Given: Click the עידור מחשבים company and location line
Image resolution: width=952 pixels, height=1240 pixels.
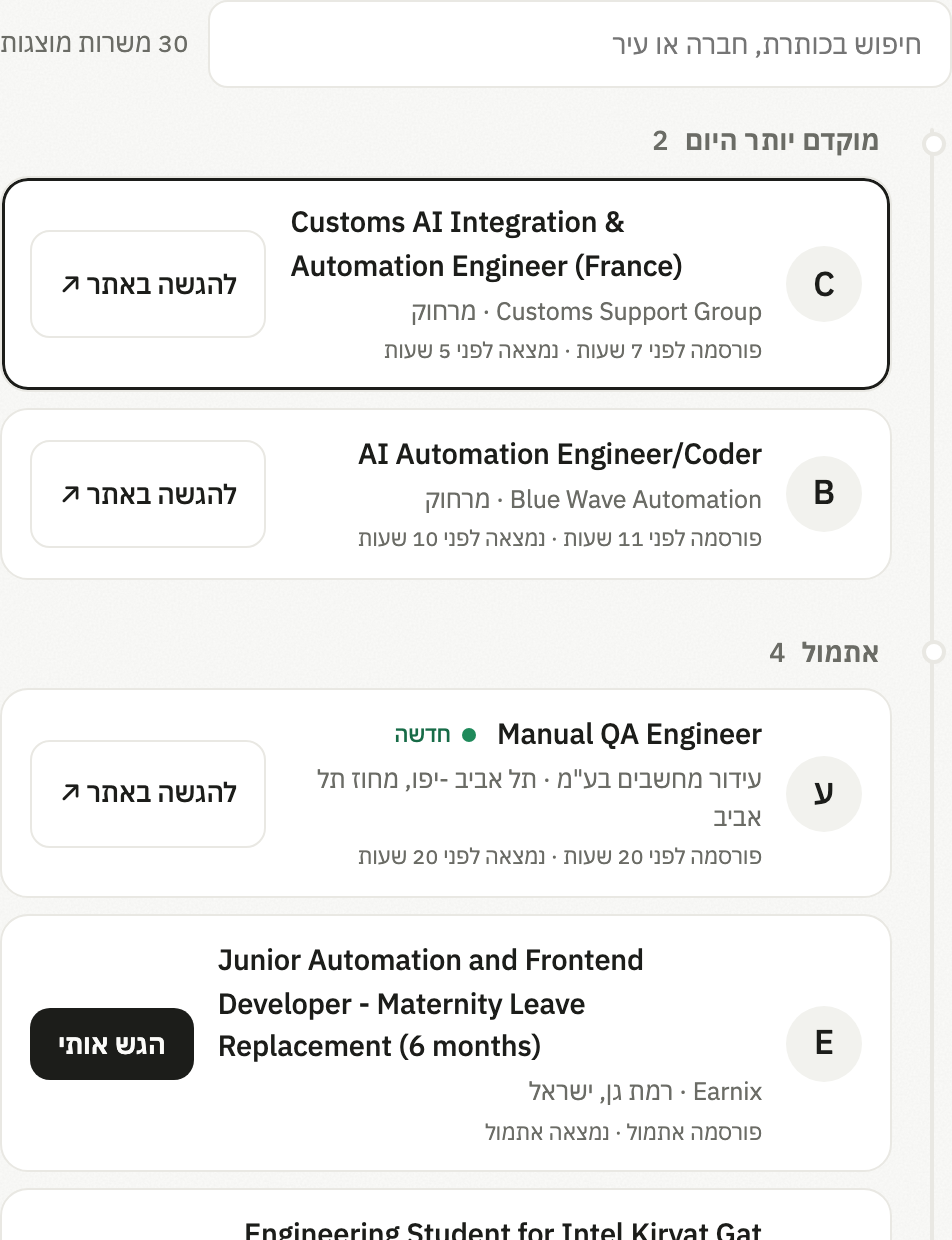Looking at the screenshot, I should pos(539,798).
